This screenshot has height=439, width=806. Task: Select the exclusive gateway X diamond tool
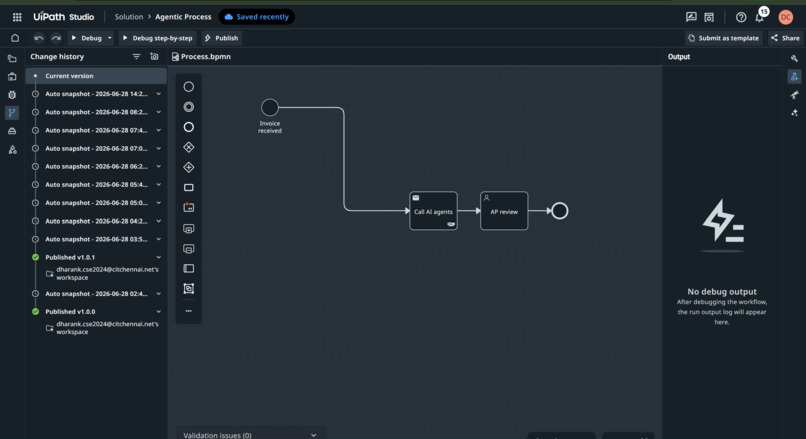point(189,147)
